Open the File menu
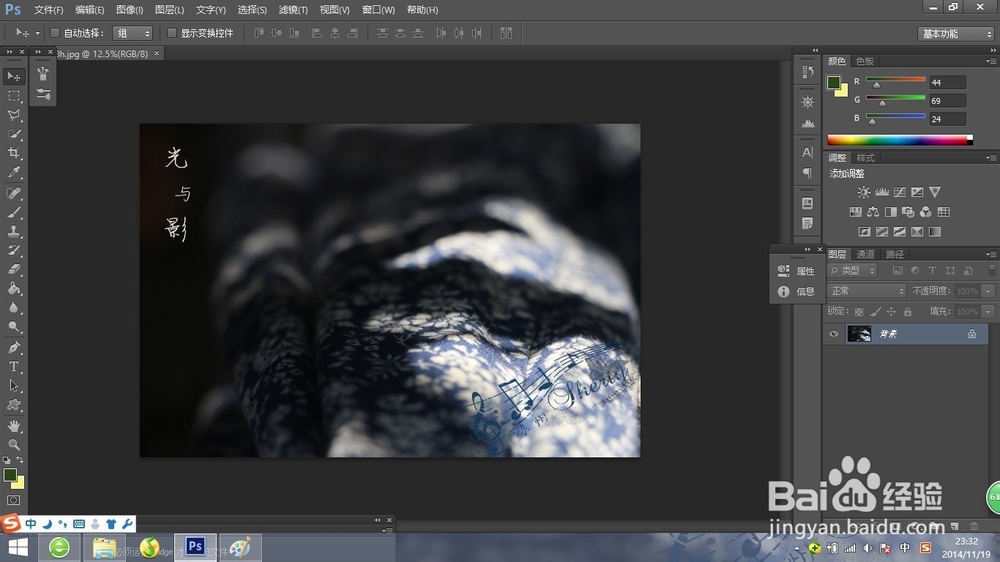1000x562 pixels. tap(48, 10)
